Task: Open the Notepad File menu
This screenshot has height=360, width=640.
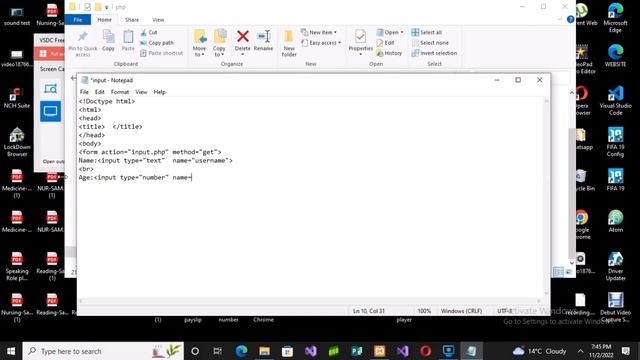Action: (x=84, y=92)
